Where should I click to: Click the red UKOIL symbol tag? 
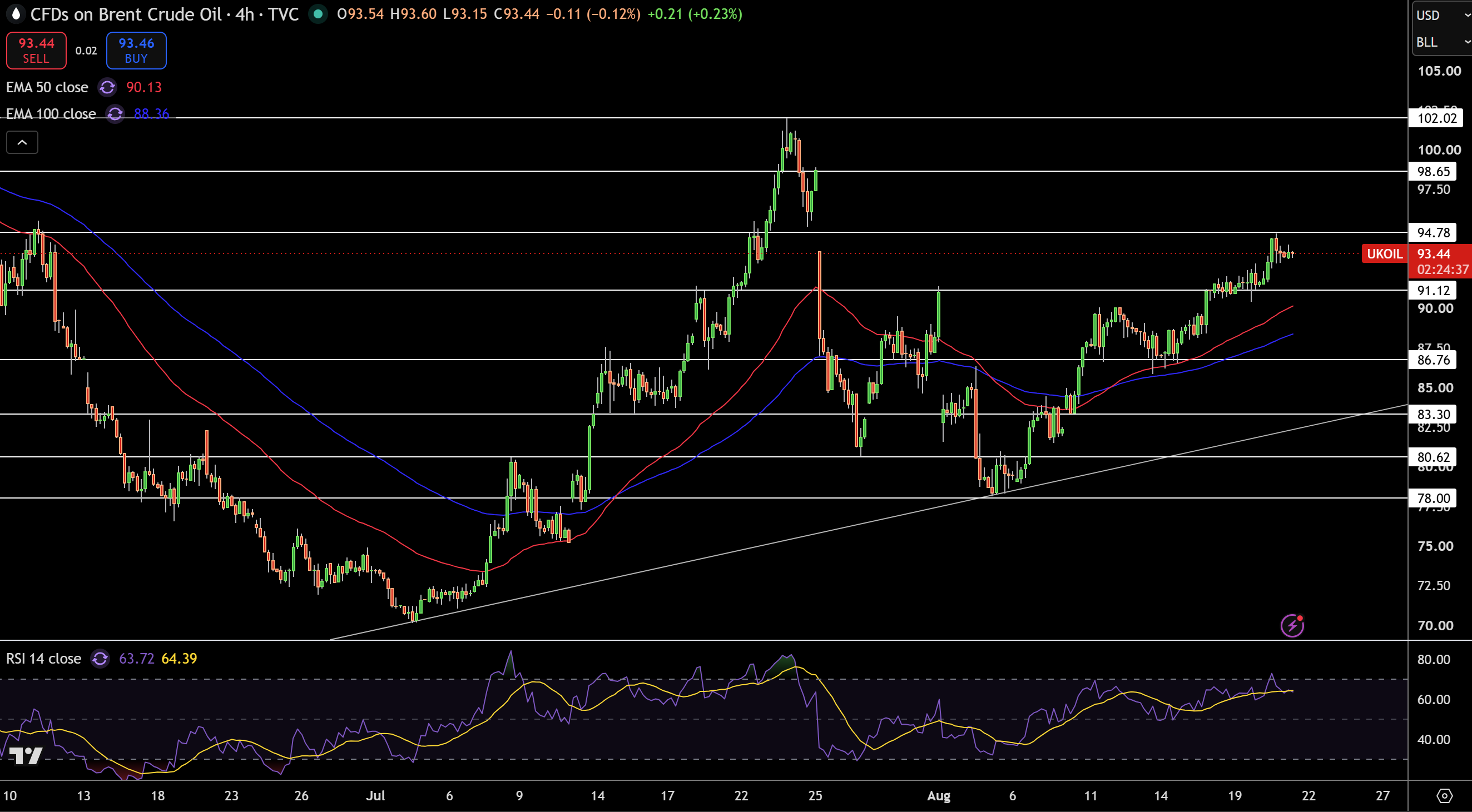[1385, 253]
